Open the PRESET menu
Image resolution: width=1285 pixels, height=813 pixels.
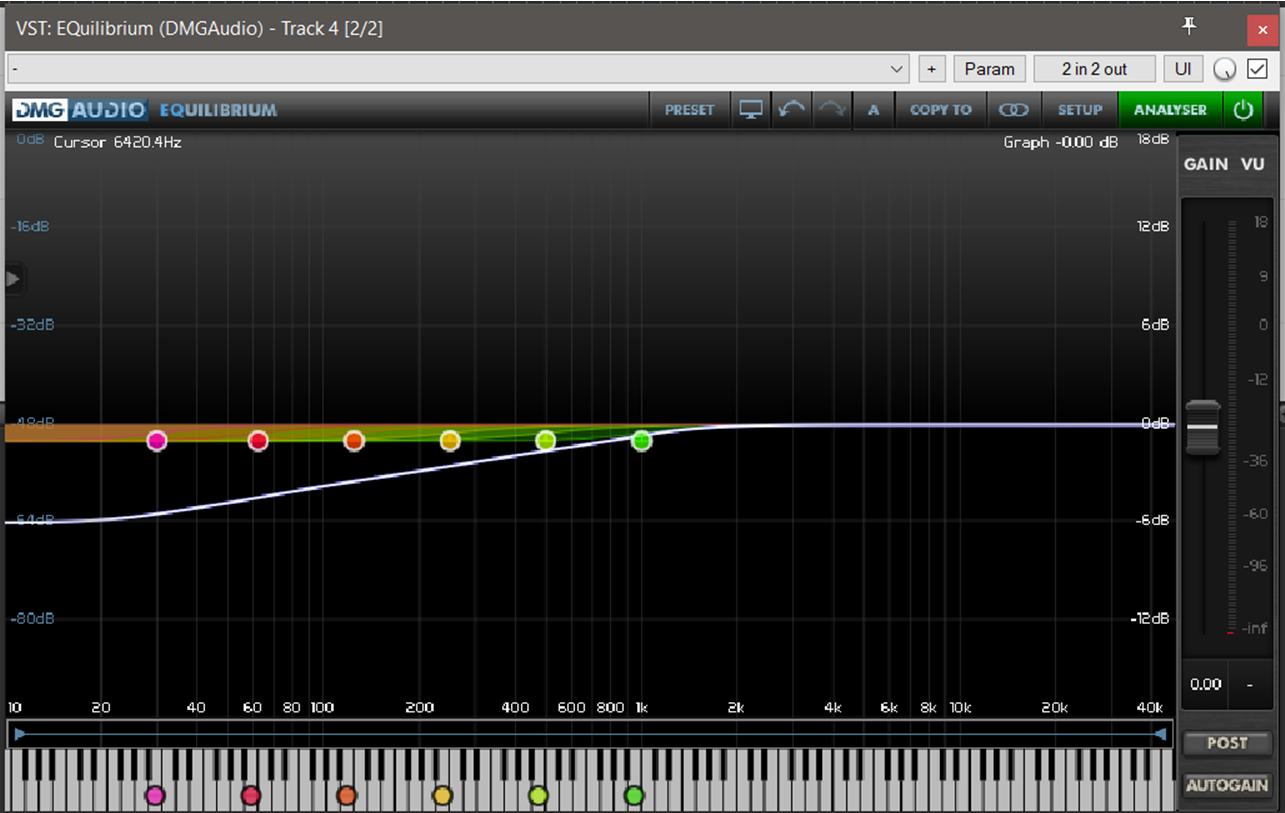pyautogui.click(x=690, y=110)
